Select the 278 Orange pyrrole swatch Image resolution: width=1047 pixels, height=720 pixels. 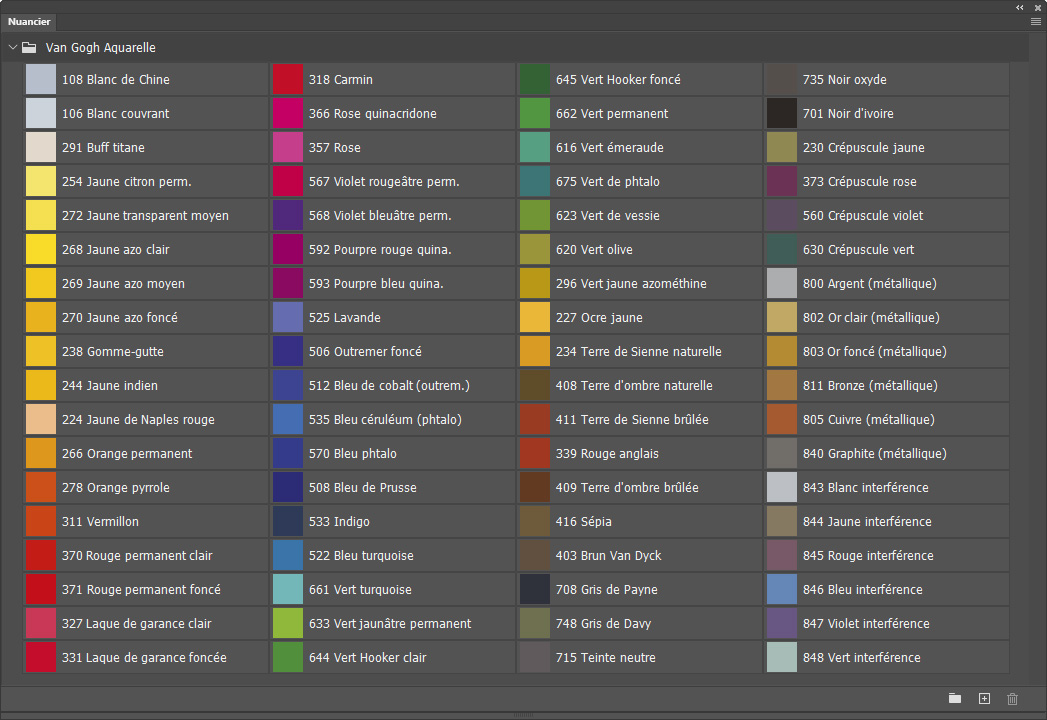41,488
